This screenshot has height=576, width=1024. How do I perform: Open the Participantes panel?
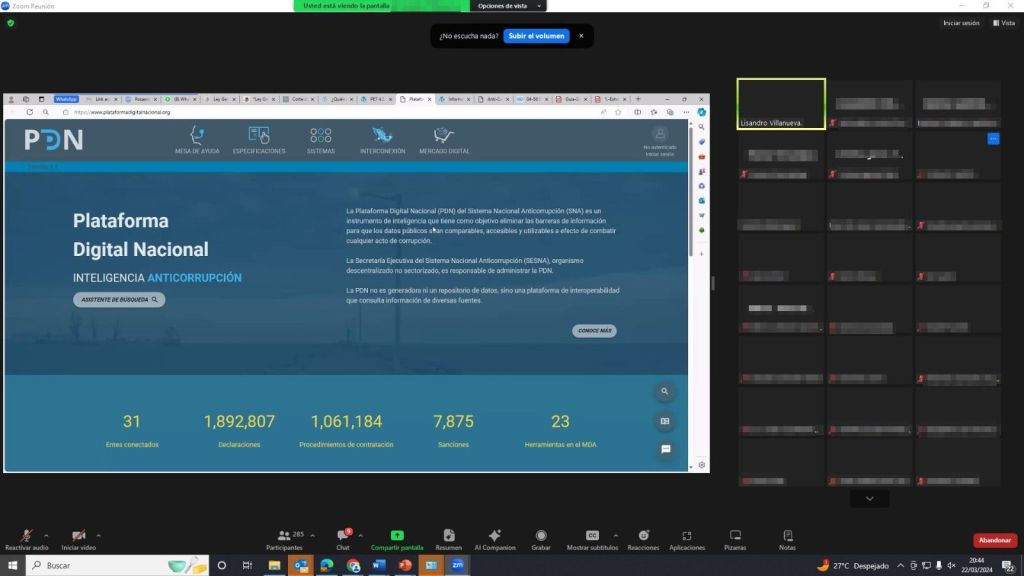point(283,536)
